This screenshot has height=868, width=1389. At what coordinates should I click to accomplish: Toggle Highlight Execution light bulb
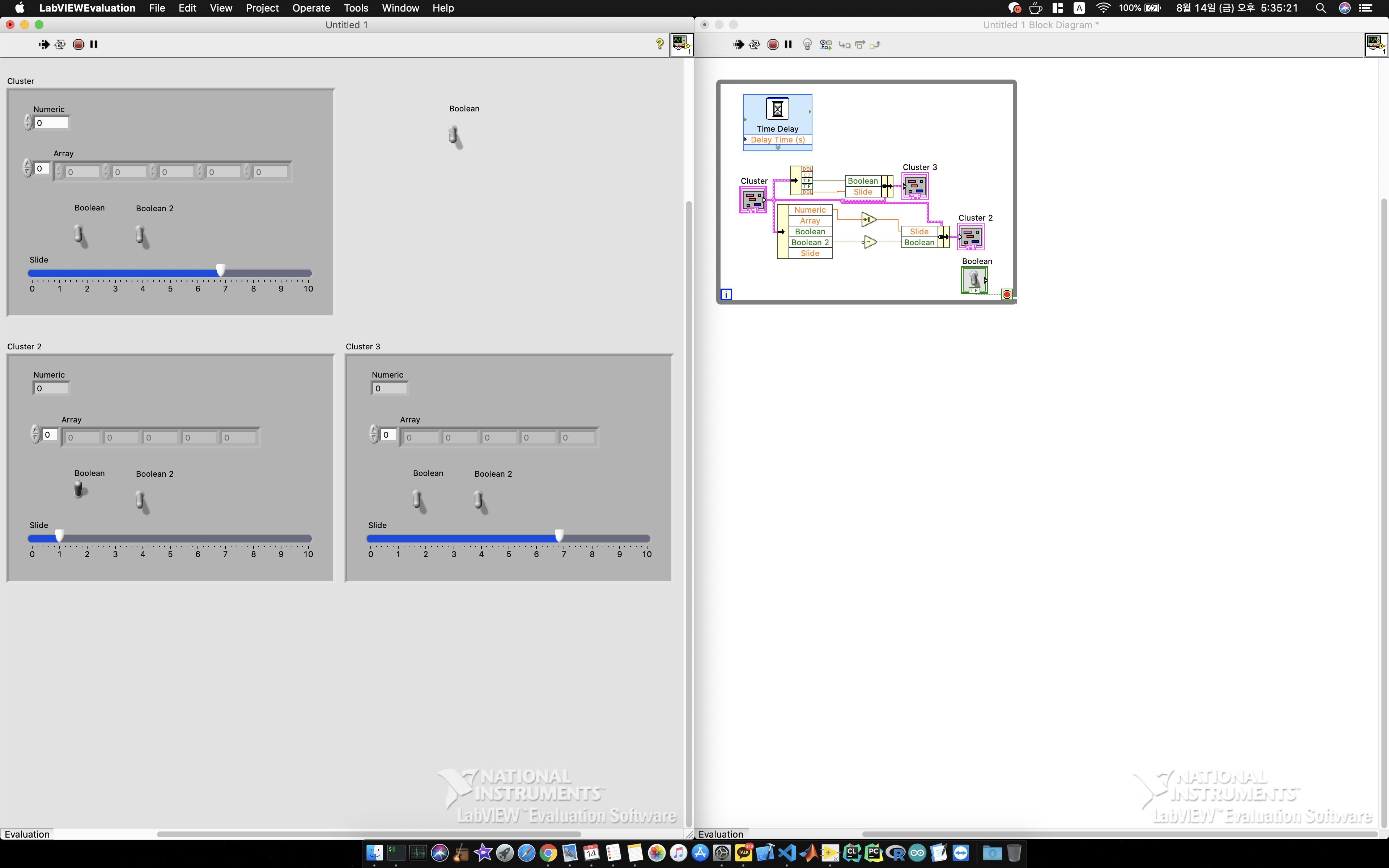pos(807,44)
